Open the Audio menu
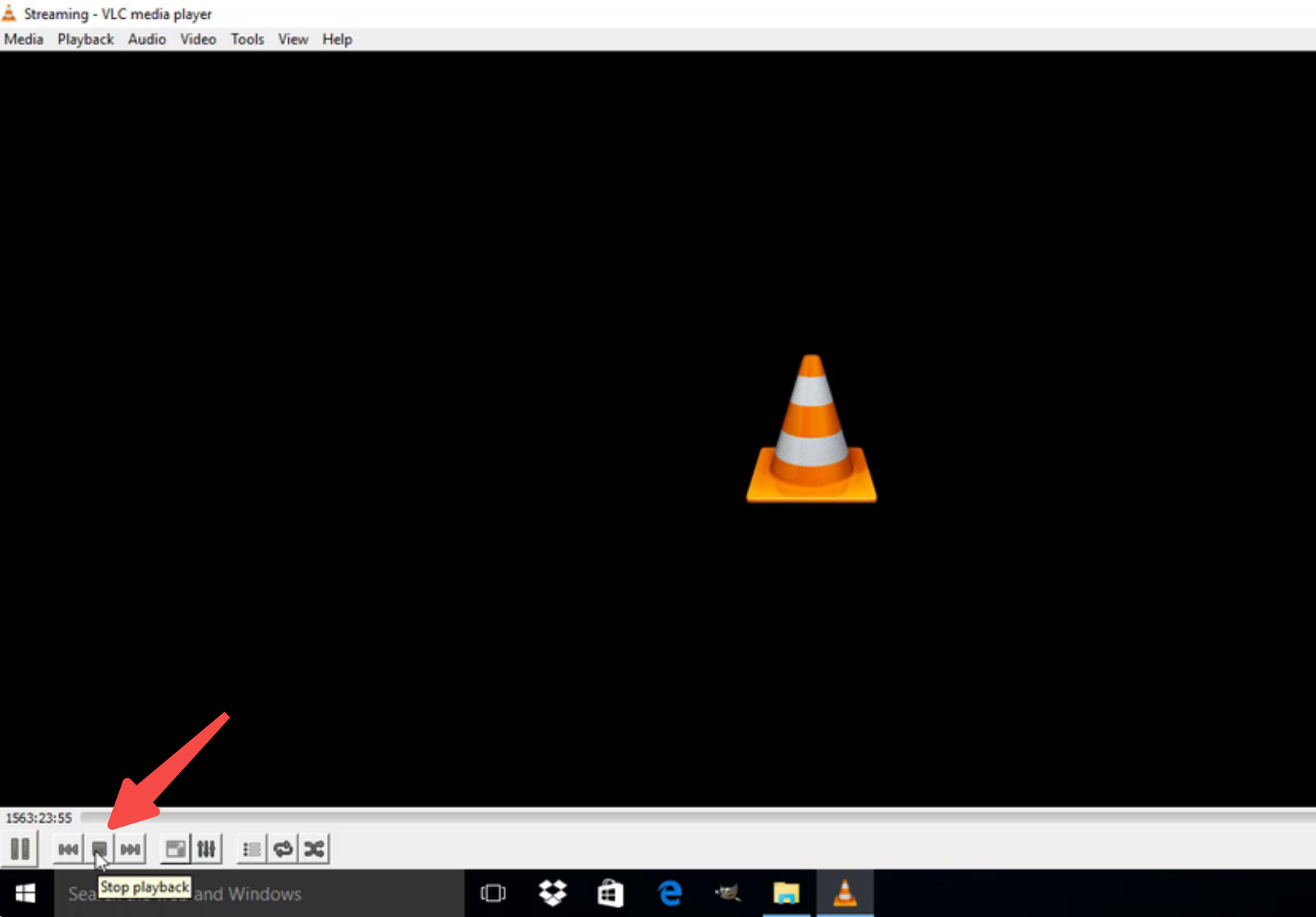Viewport: 1316px width, 917px height. [x=146, y=39]
